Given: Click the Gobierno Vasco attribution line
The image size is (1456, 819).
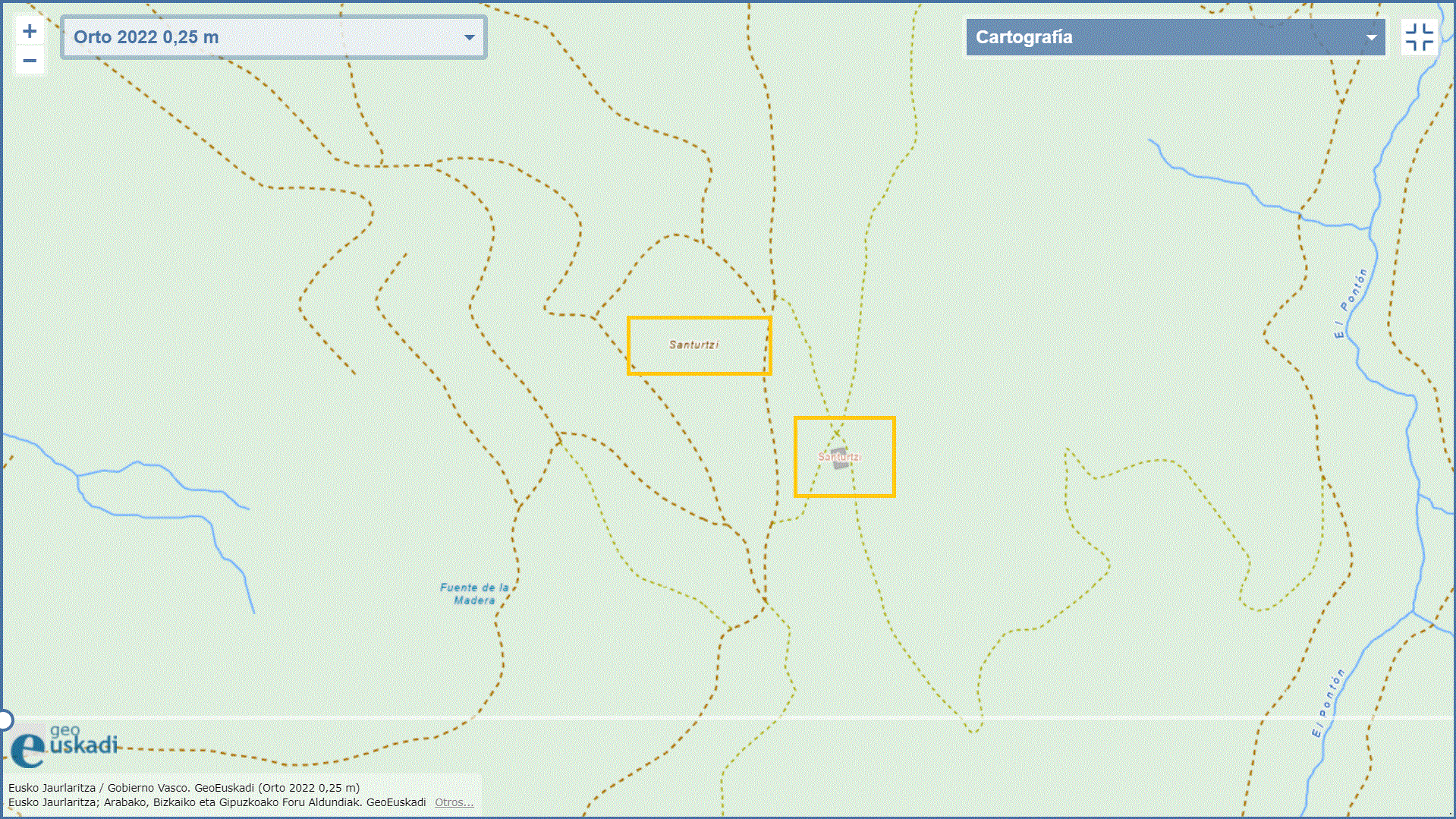Looking at the screenshot, I should pyautogui.click(x=184, y=788).
